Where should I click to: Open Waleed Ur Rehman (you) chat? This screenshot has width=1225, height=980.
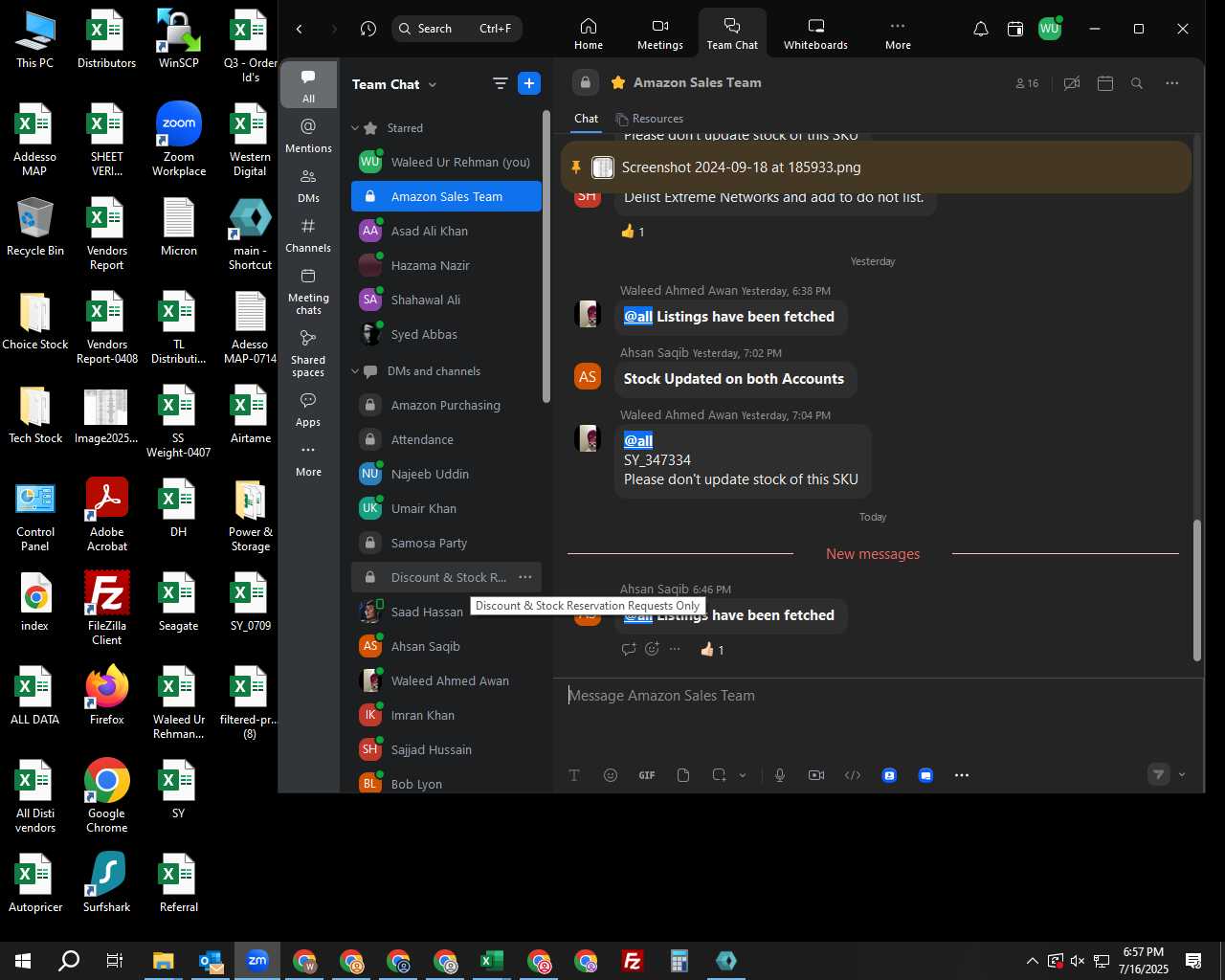446,162
